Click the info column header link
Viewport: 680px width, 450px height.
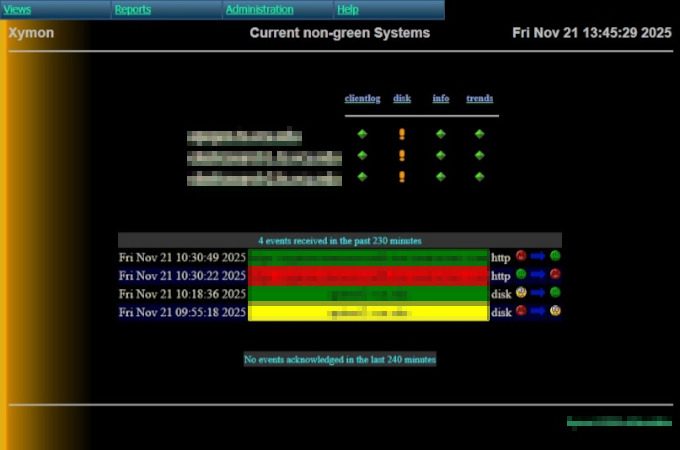(441, 98)
